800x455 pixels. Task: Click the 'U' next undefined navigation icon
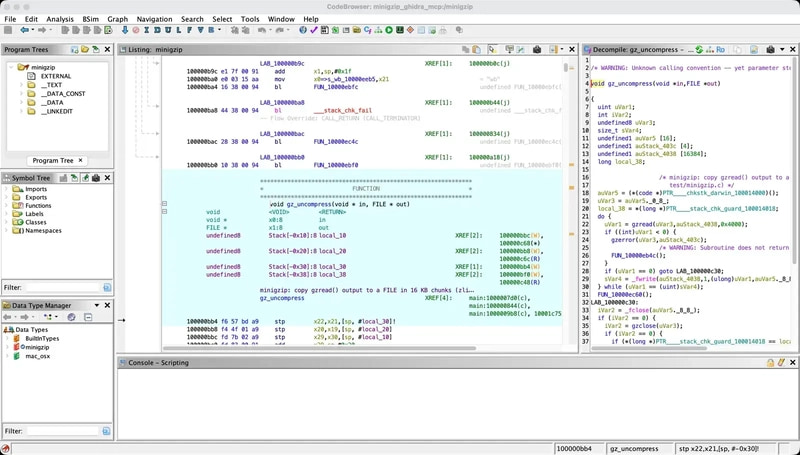[x=168, y=30]
